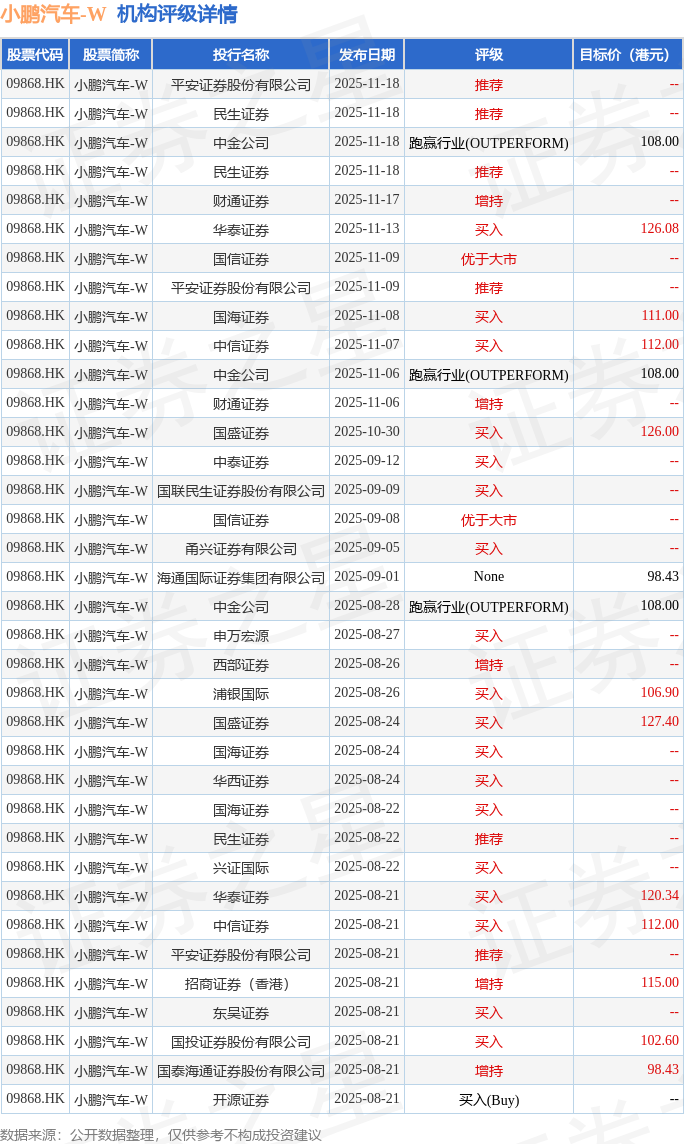This screenshot has width=684, height=1144.
Task: Click 买入 rating in 甬兴证券有限公司 row
Action: pyautogui.click(x=489, y=549)
